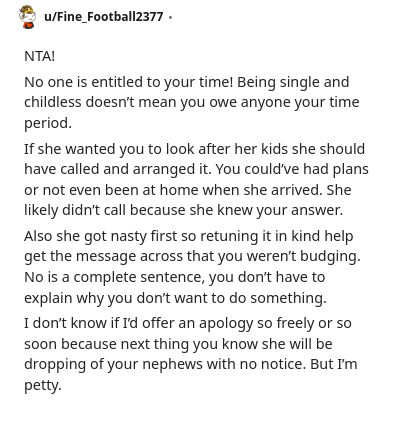Click the text "No is a complete sentence"
Image resolution: width=400 pixels, height=421 pixels.
coord(114,277)
